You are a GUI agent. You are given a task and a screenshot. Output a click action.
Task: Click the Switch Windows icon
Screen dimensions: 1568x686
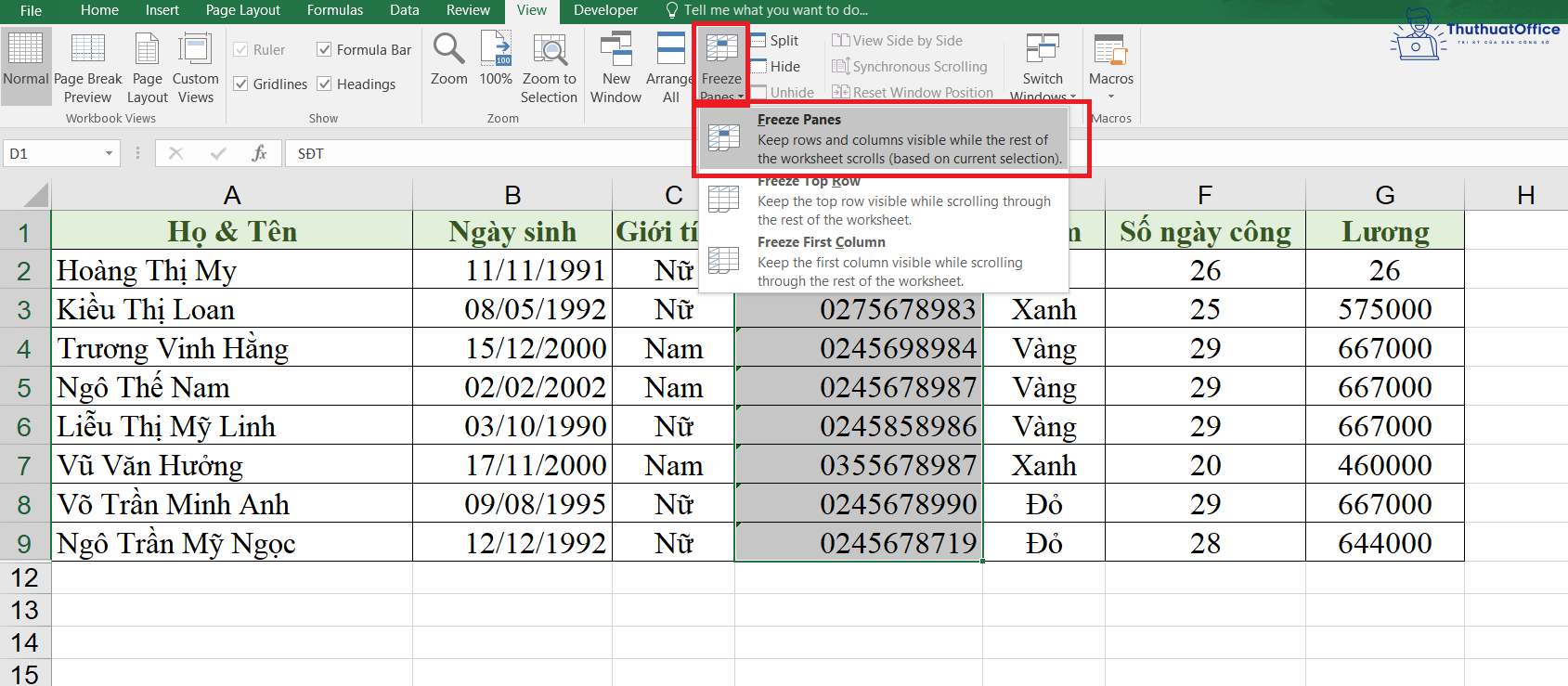[x=1043, y=49]
